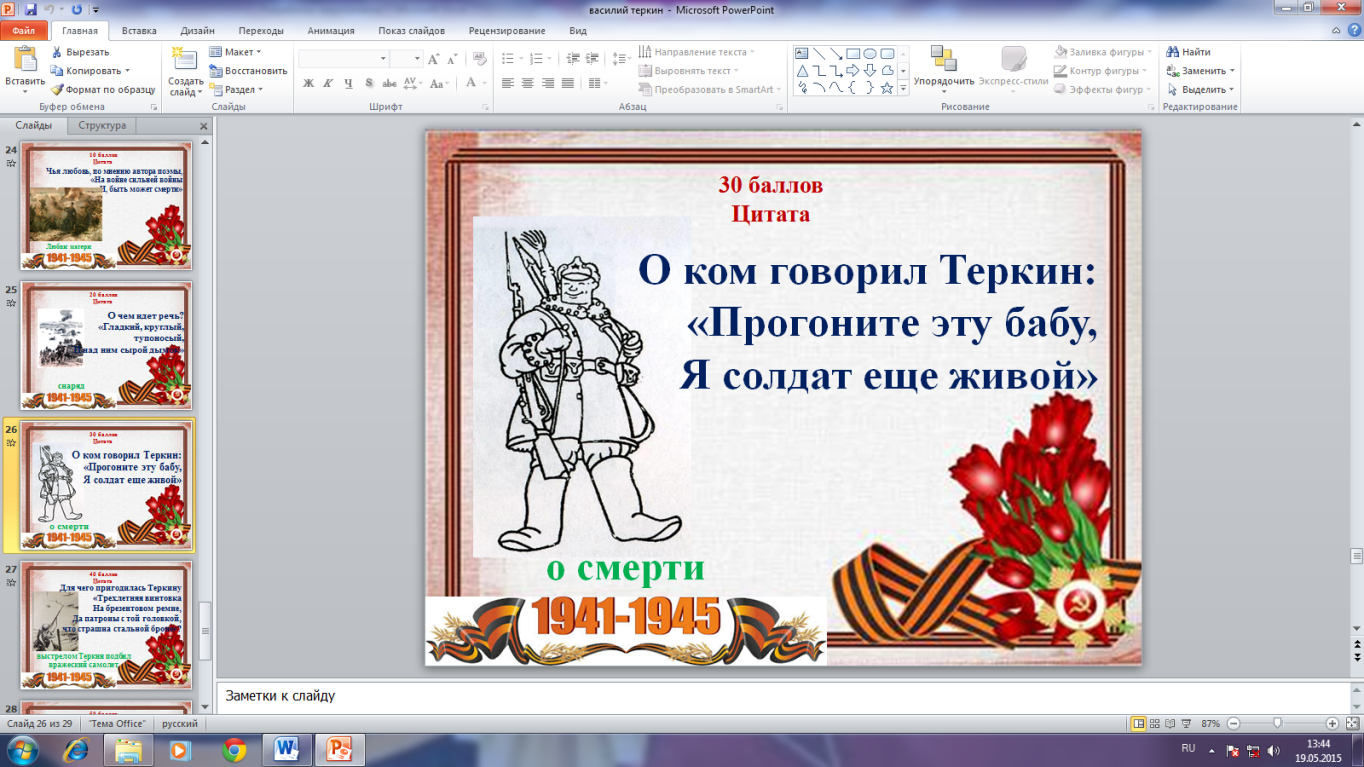
Task: Align text left in paragraph group
Action: (508, 84)
